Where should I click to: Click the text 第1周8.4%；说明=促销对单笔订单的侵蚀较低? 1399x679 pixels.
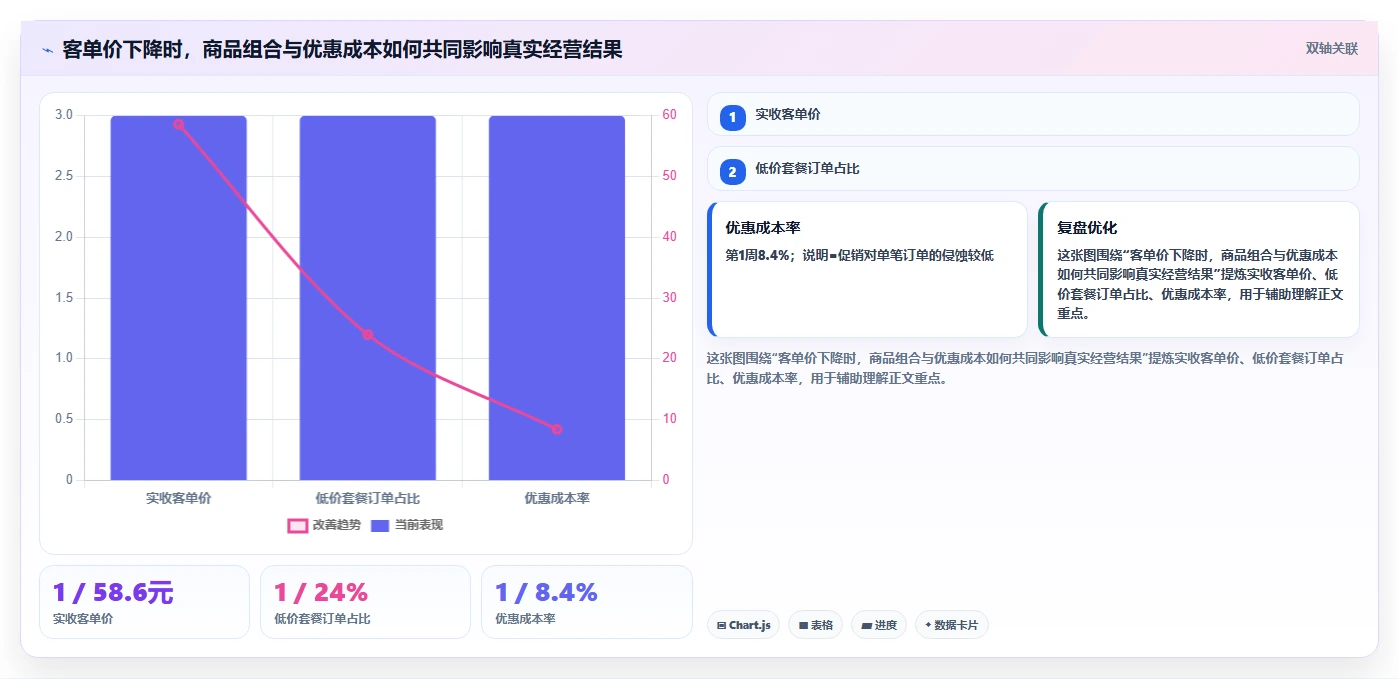pos(859,255)
